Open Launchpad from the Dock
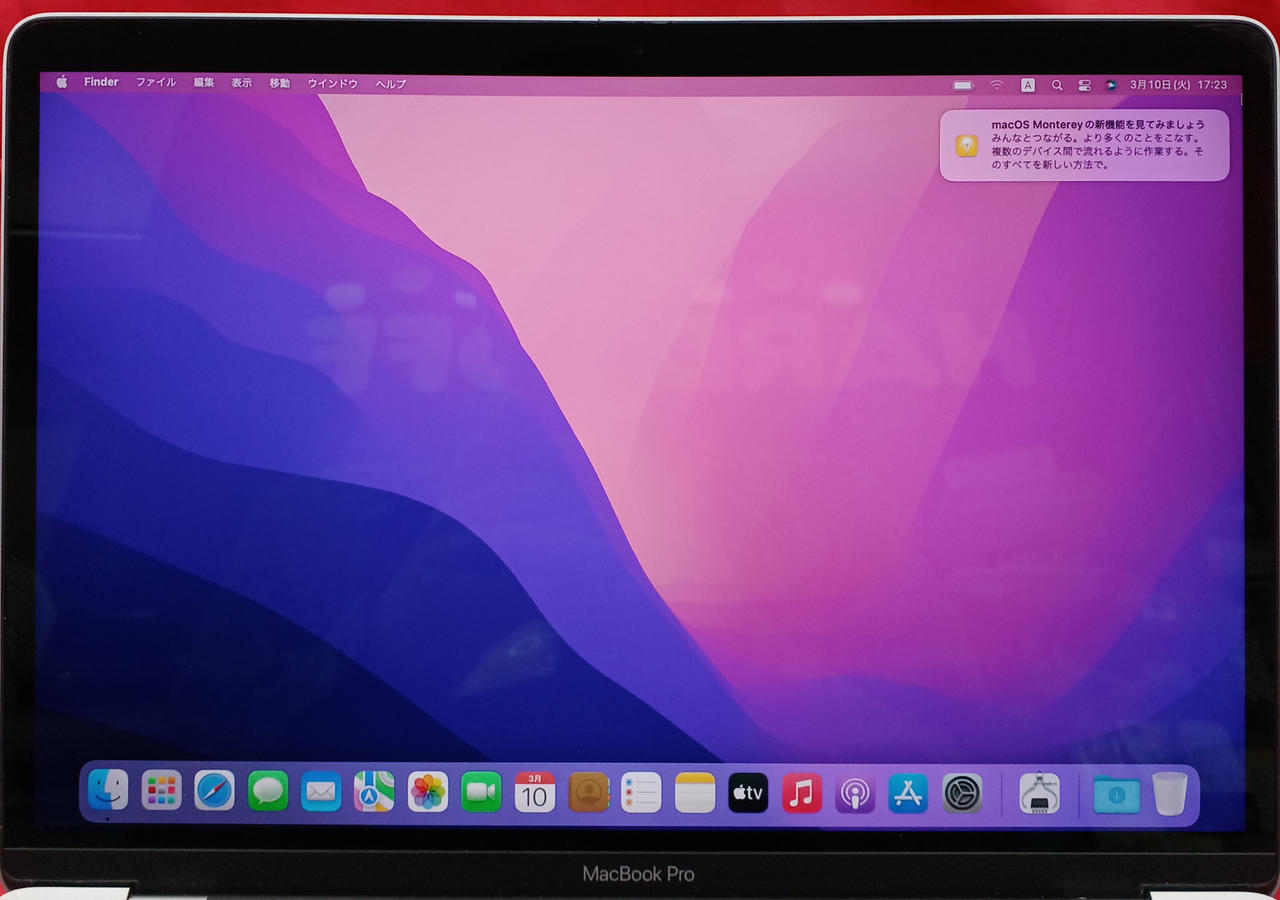Screen dimensions: 1280x900 161,792
